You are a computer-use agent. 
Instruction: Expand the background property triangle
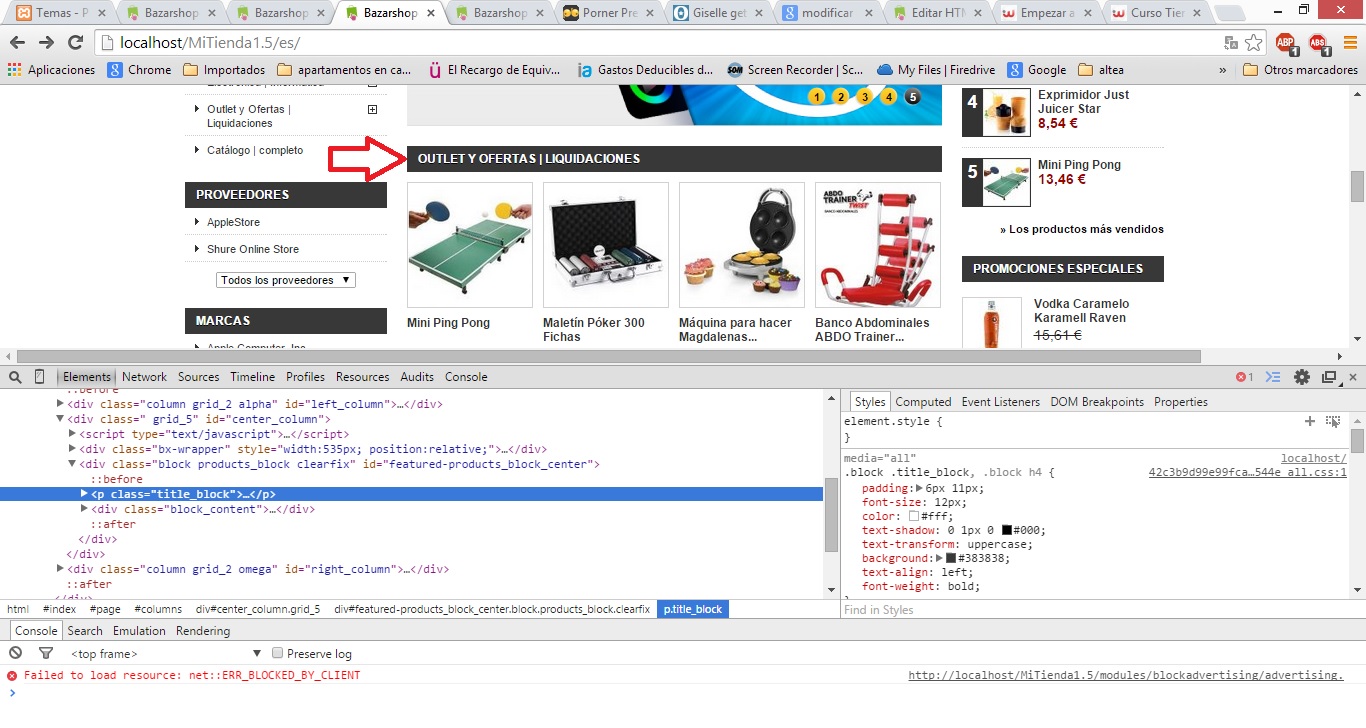941,558
